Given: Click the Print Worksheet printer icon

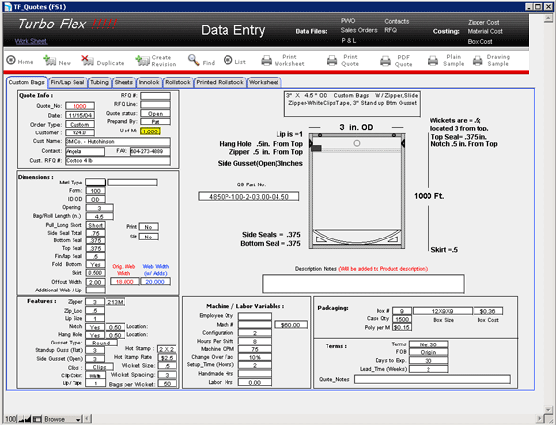Looking at the screenshot, I should click(x=267, y=61).
